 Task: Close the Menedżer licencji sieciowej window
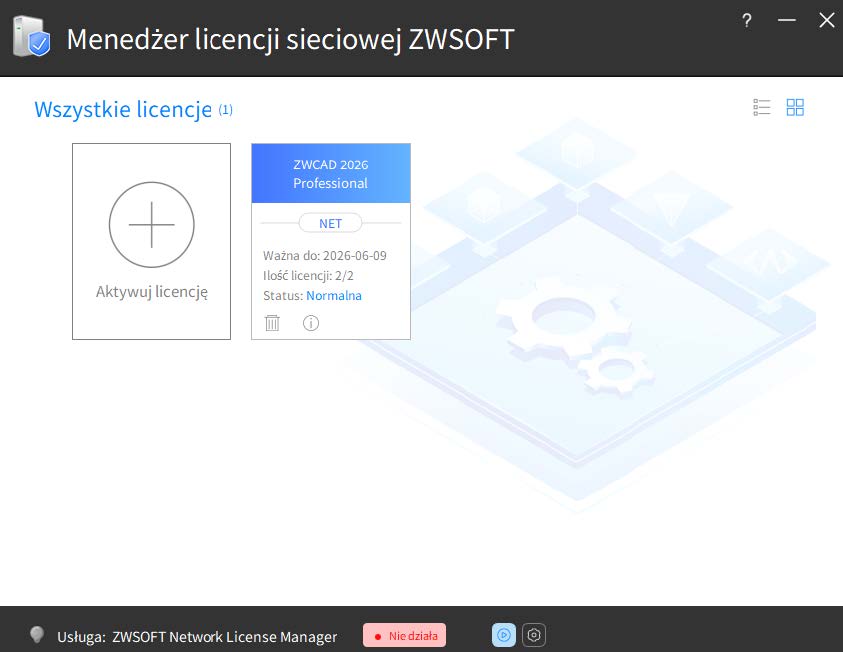(826, 20)
